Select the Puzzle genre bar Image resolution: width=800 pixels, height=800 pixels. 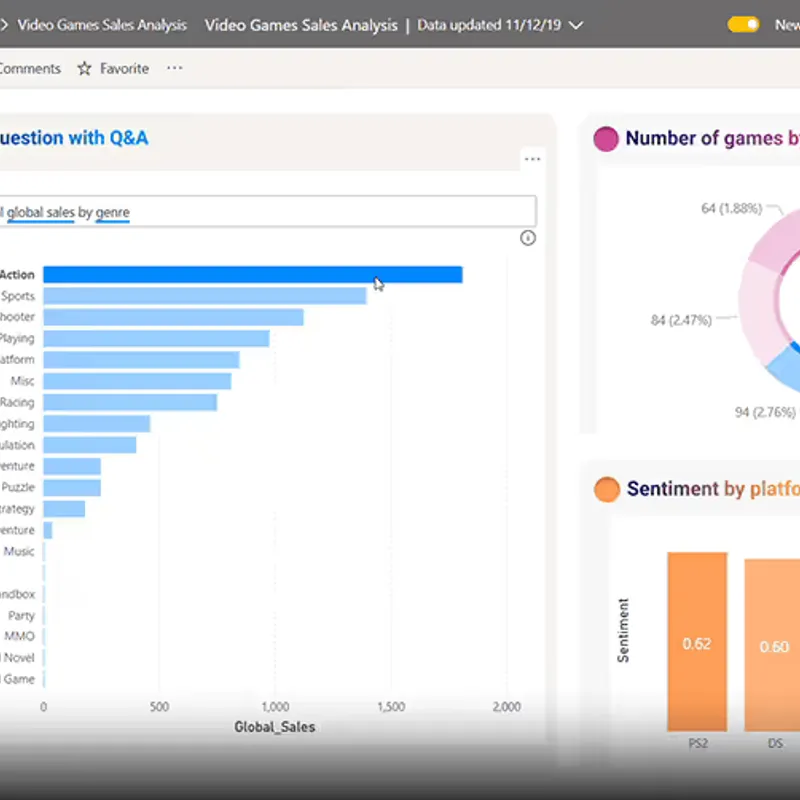pos(72,488)
